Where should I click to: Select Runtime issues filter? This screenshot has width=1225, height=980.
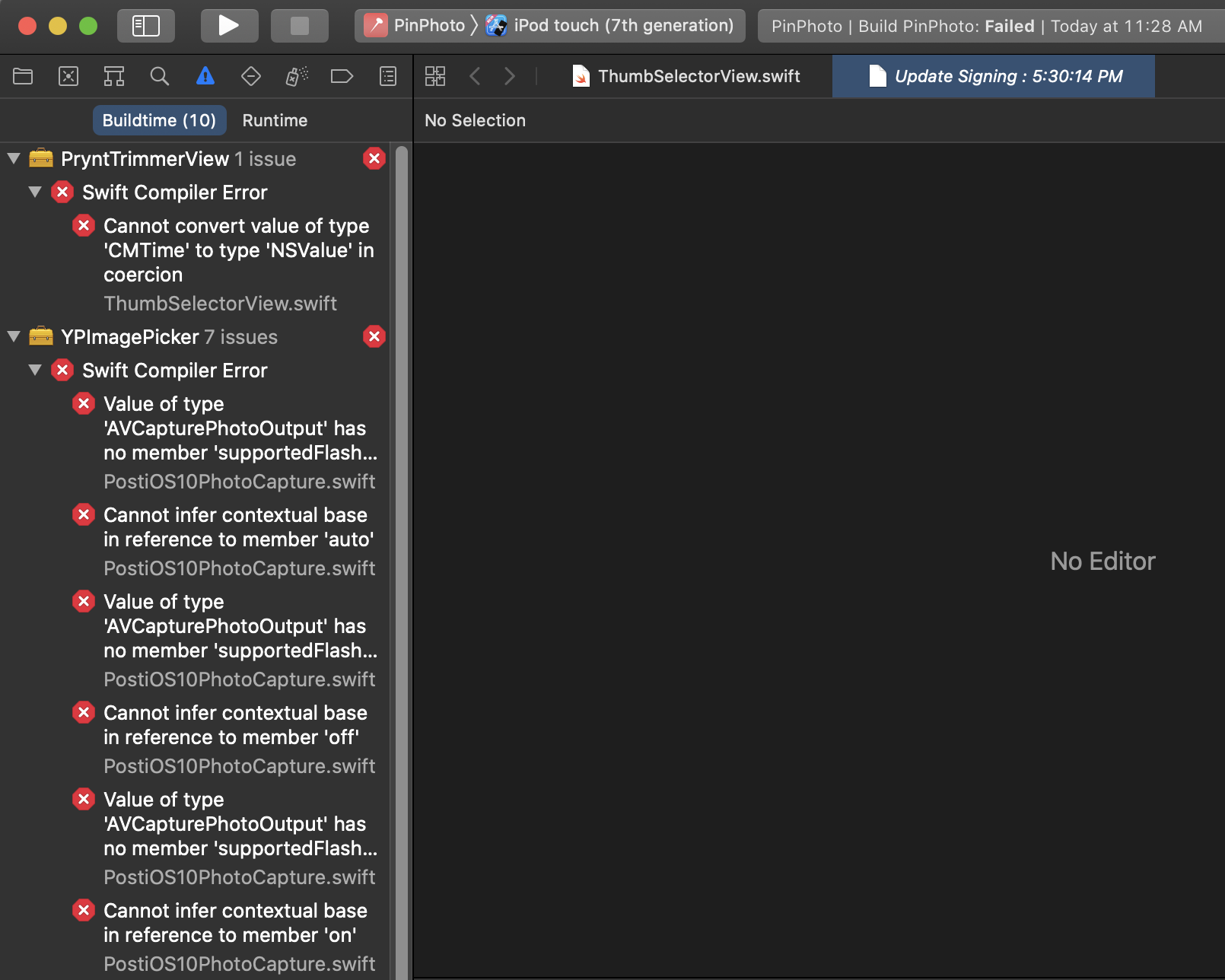coord(275,120)
